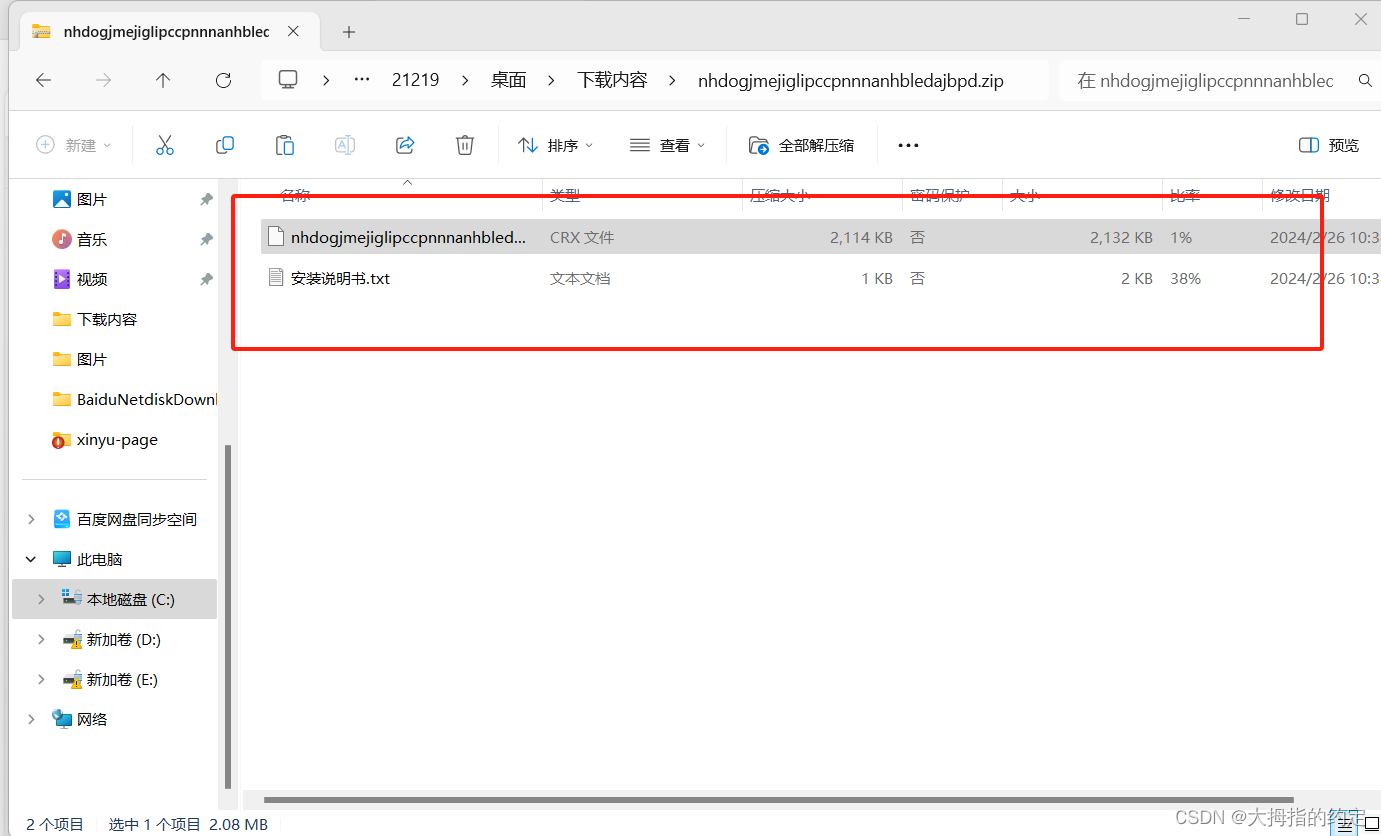The height and width of the screenshot is (836, 1381).
Task: Open 图片 pinned in sidebar
Action: (92, 200)
